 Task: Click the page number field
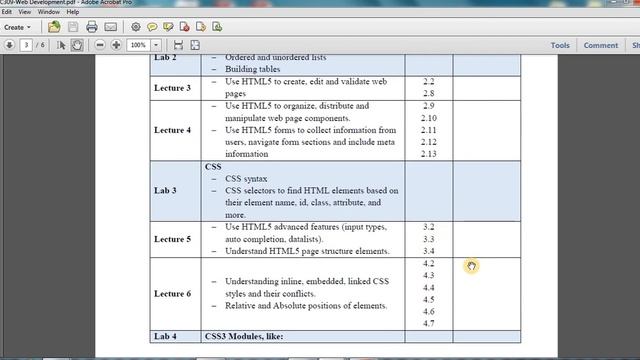tap(26, 45)
